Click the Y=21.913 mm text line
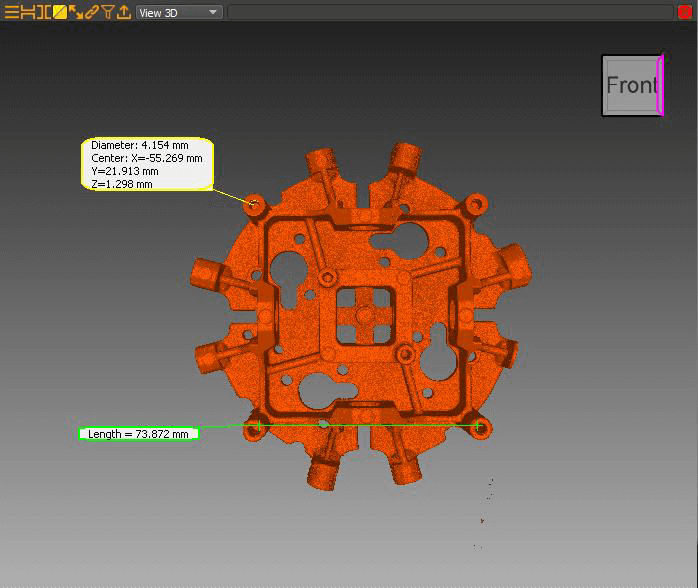The image size is (698, 588). [125, 171]
